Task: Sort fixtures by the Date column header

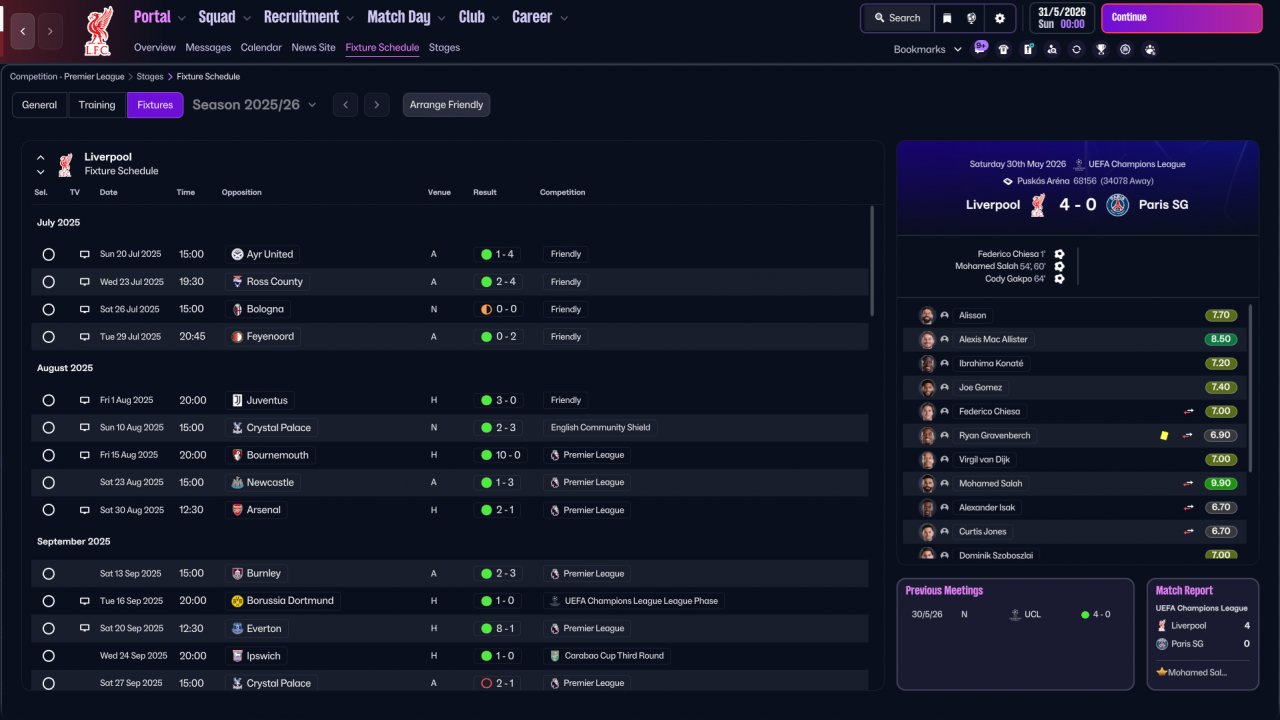Action: [108, 192]
